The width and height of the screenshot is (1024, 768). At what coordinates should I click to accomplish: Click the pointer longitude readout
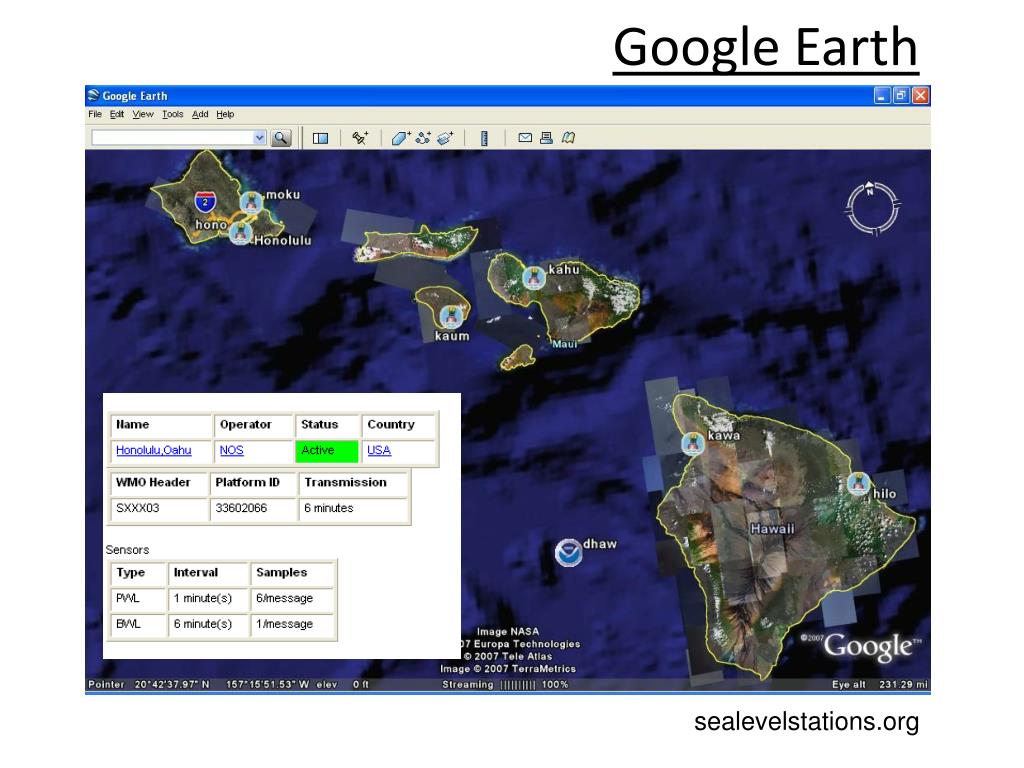pyautogui.click(x=268, y=684)
